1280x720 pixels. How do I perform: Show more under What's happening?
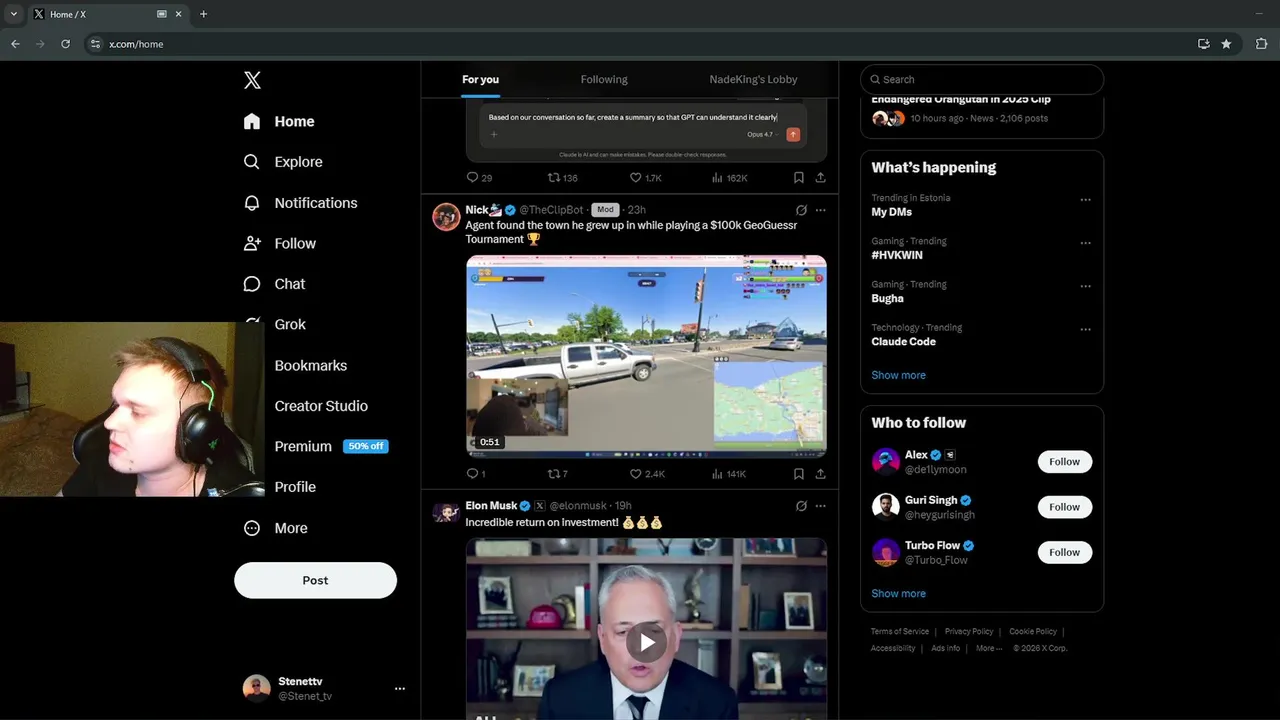click(898, 375)
